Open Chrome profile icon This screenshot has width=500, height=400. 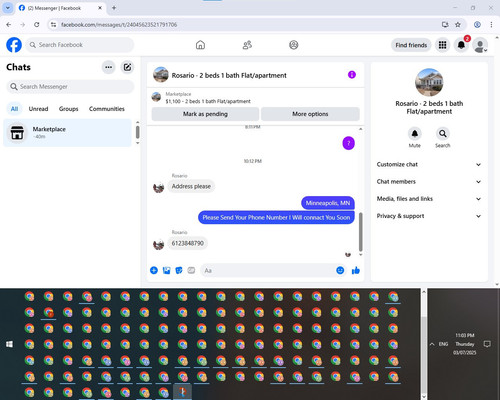(477, 25)
